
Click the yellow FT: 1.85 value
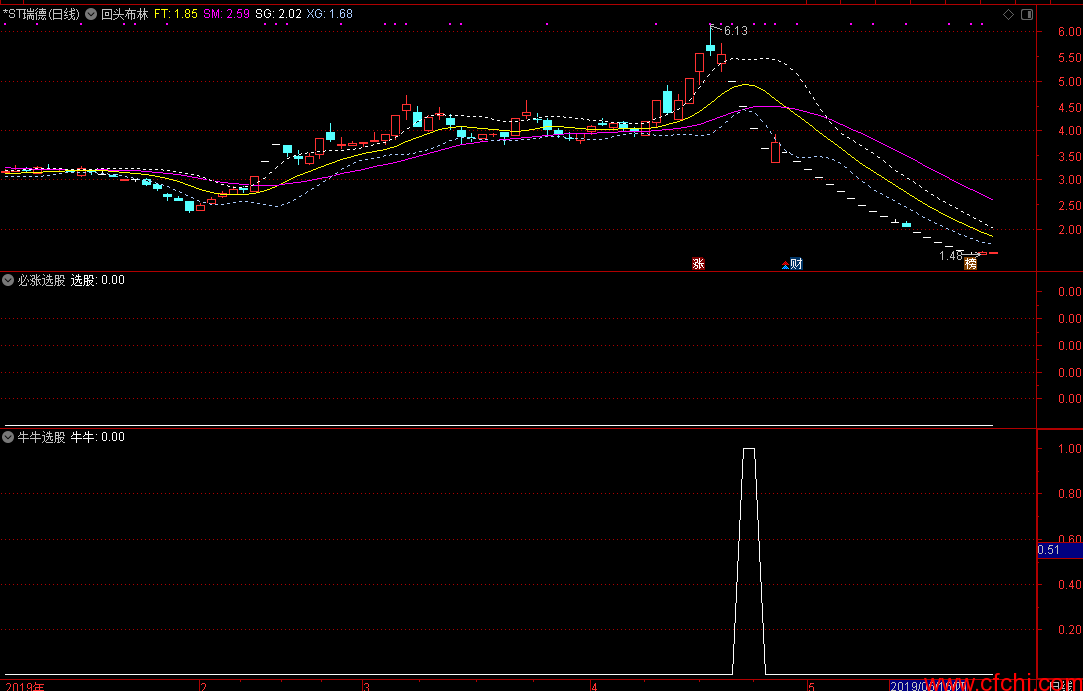pyautogui.click(x=175, y=14)
